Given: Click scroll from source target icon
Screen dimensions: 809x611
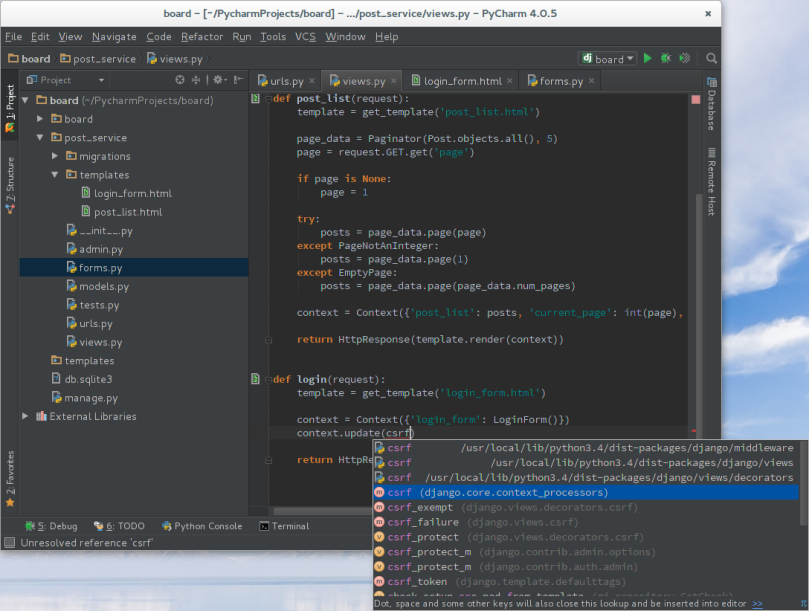Looking at the screenshot, I should [x=180, y=79].
